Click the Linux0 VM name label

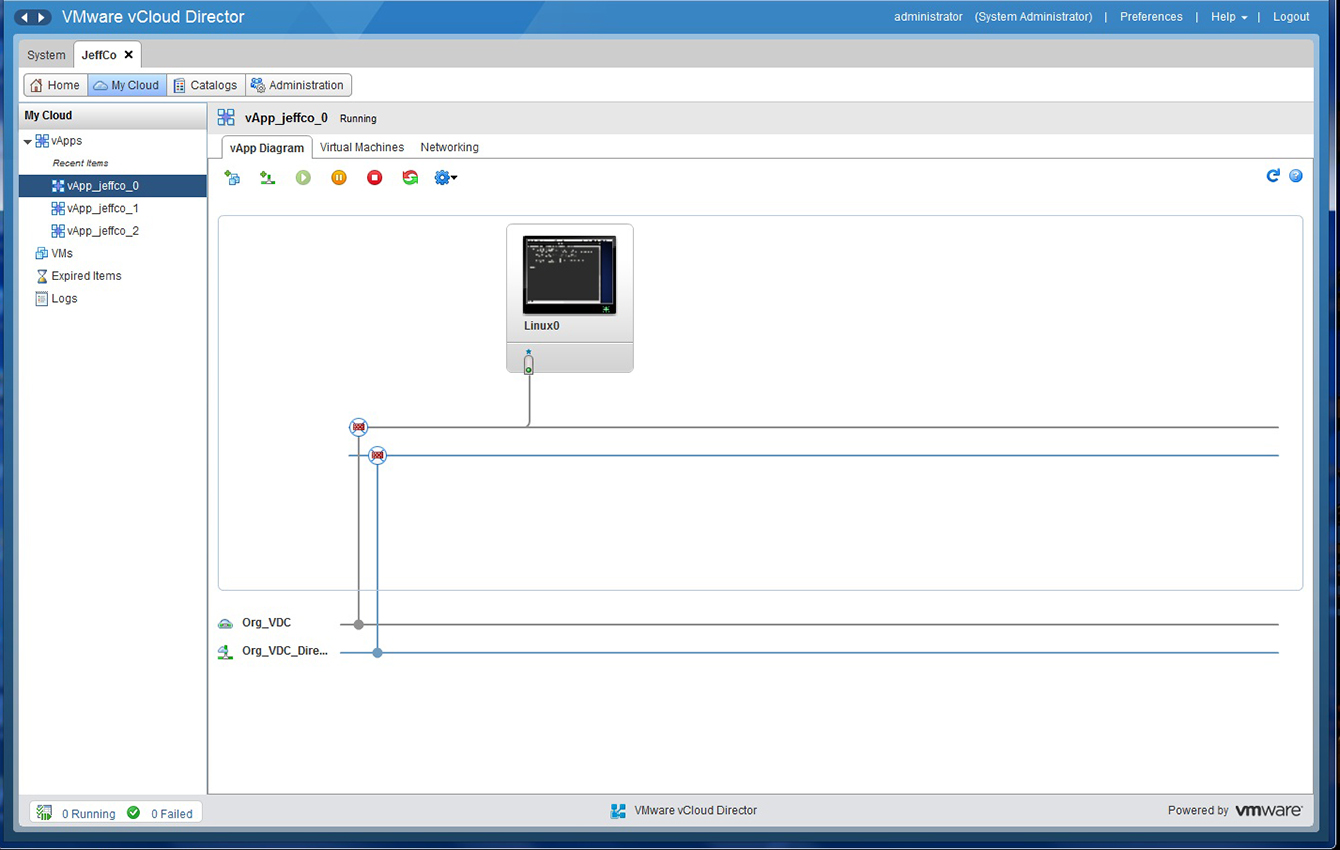pos(542,326)
